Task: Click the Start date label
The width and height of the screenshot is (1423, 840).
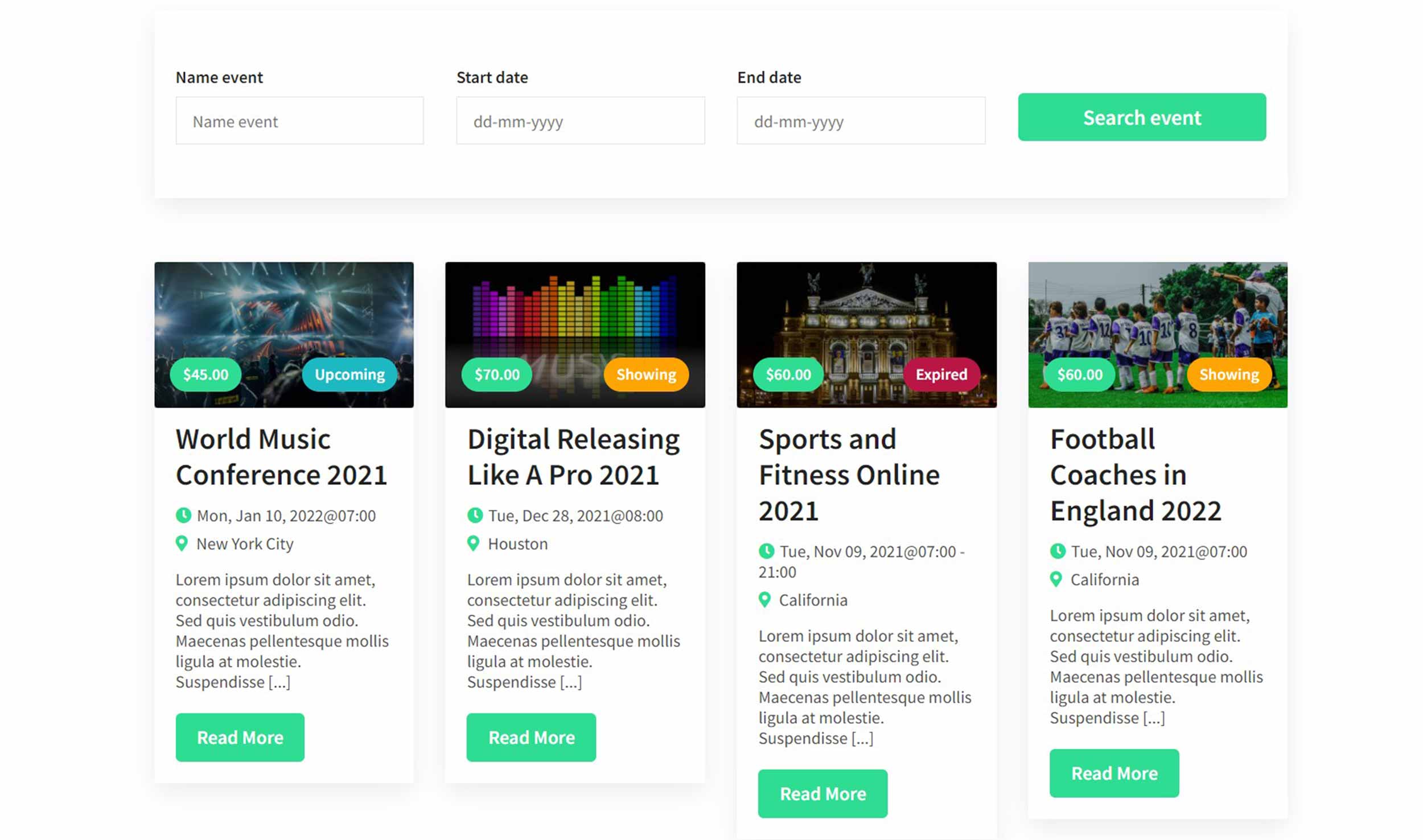Action: (x=492, y=77)
